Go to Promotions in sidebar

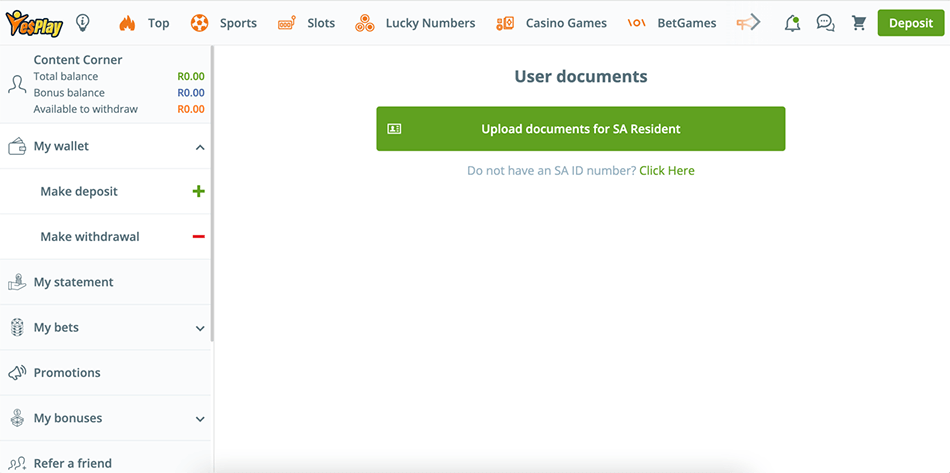coord(67,373)
